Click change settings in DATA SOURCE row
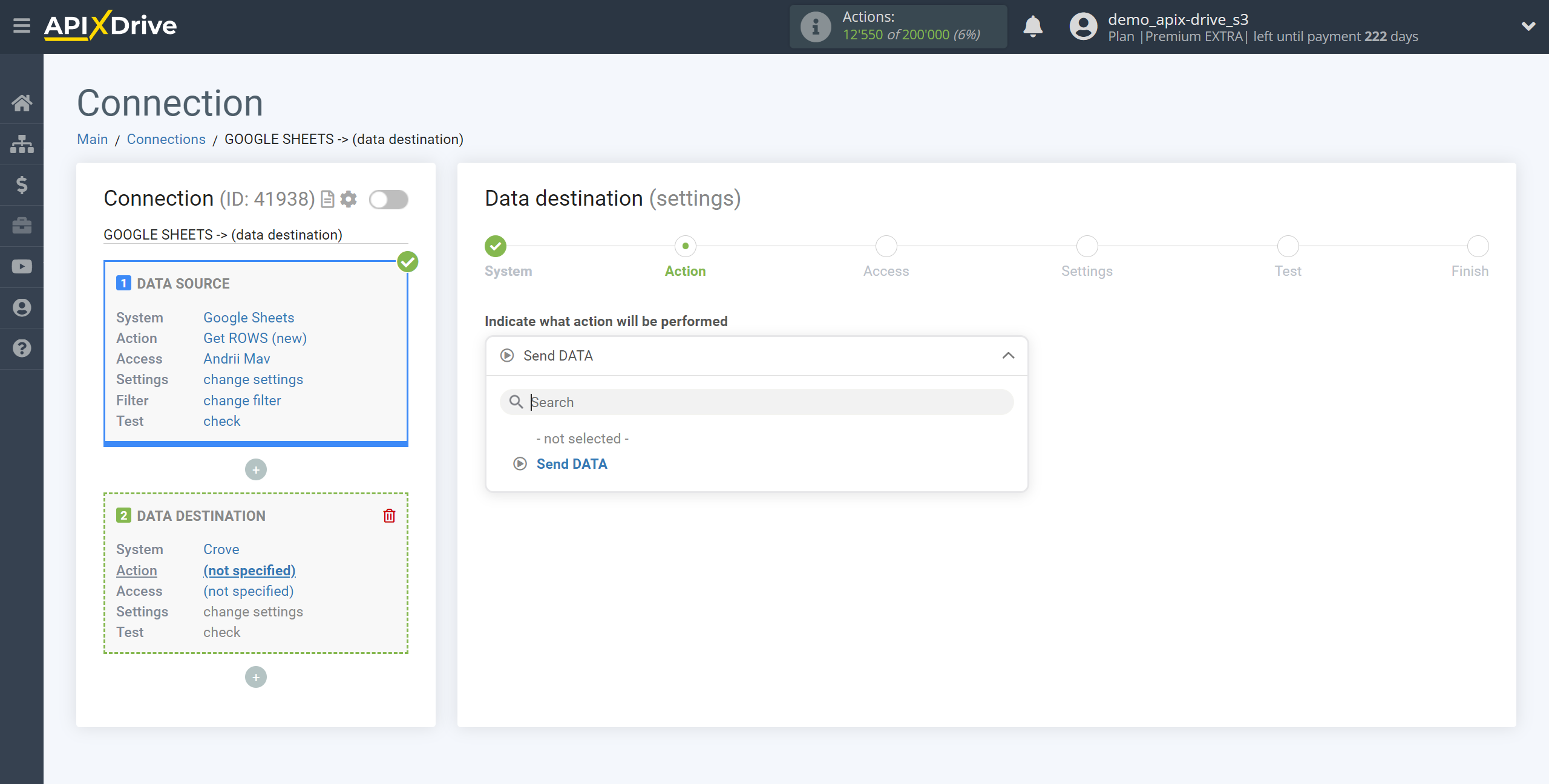Image resolution: width=1549 pixels, height=784 pixels. tap(253, 379)
